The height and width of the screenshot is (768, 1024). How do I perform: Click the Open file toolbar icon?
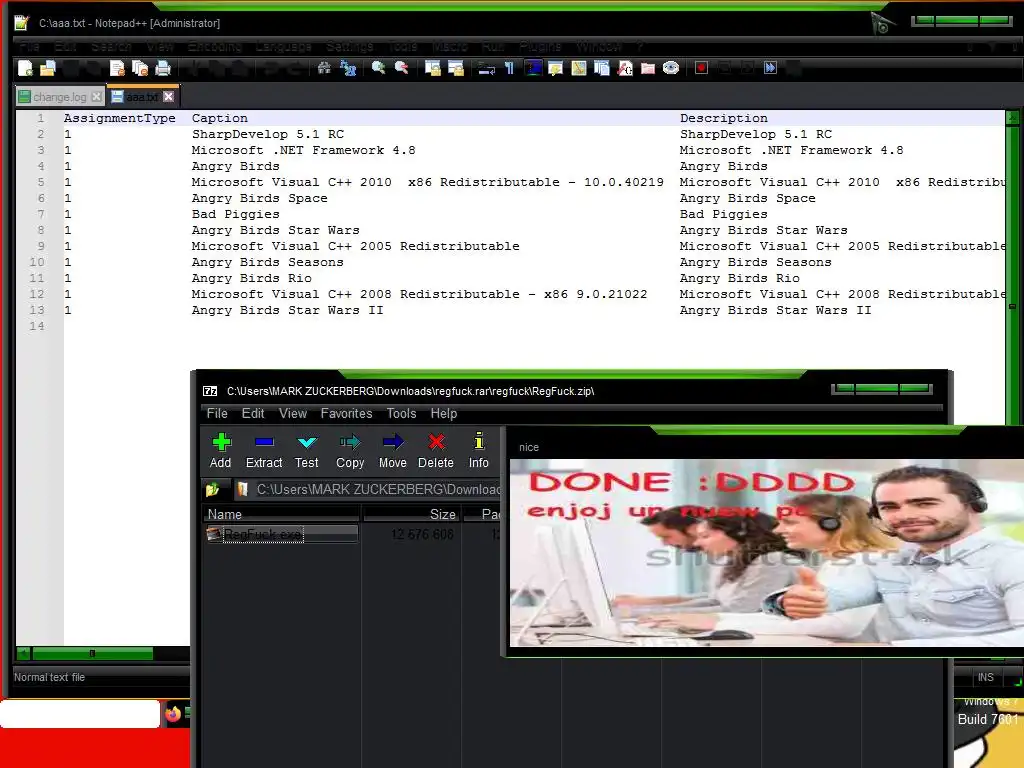[x=48, y=68]
